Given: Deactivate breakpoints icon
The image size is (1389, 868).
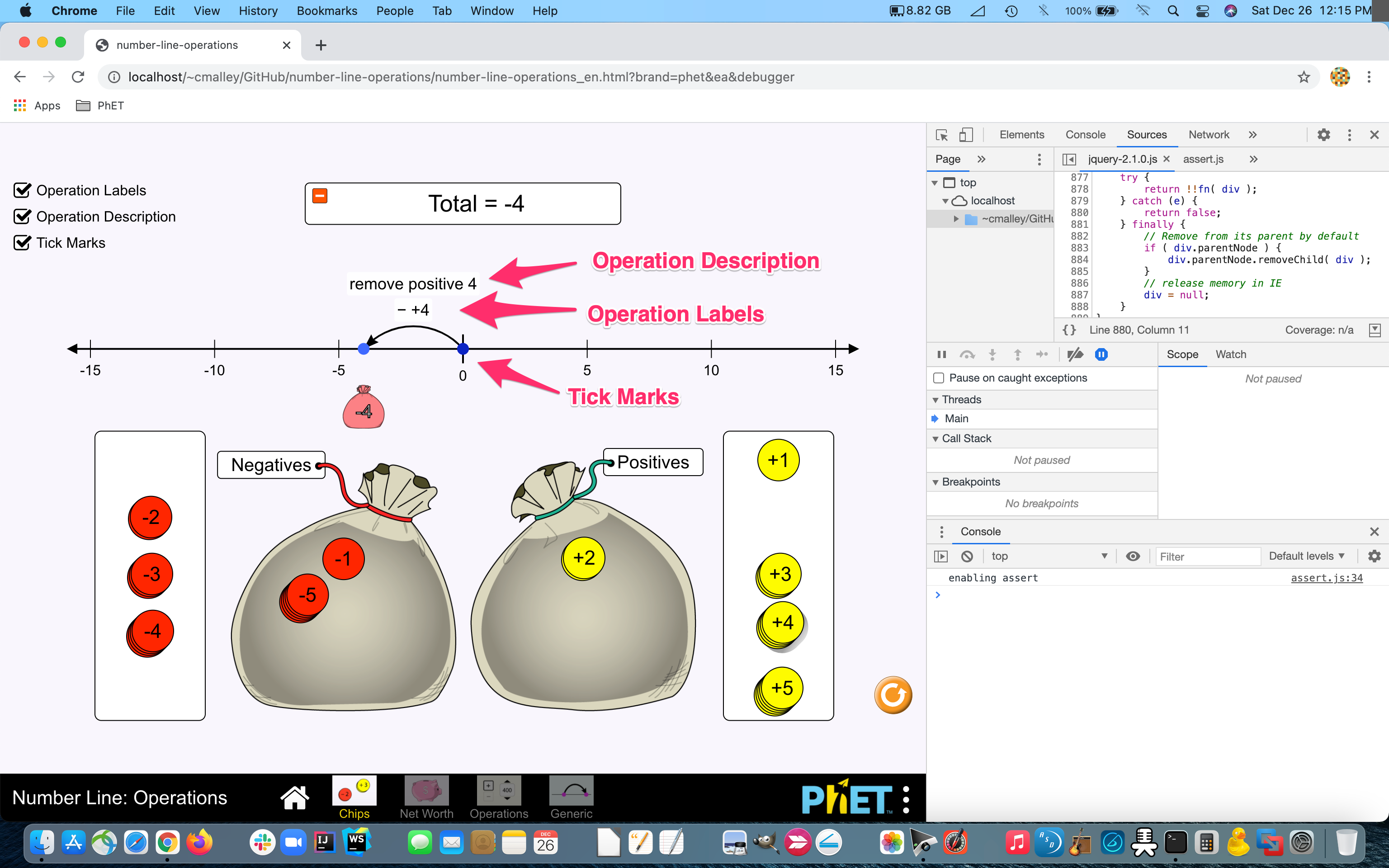Looking at the screenshot, I should (1075, 355).
